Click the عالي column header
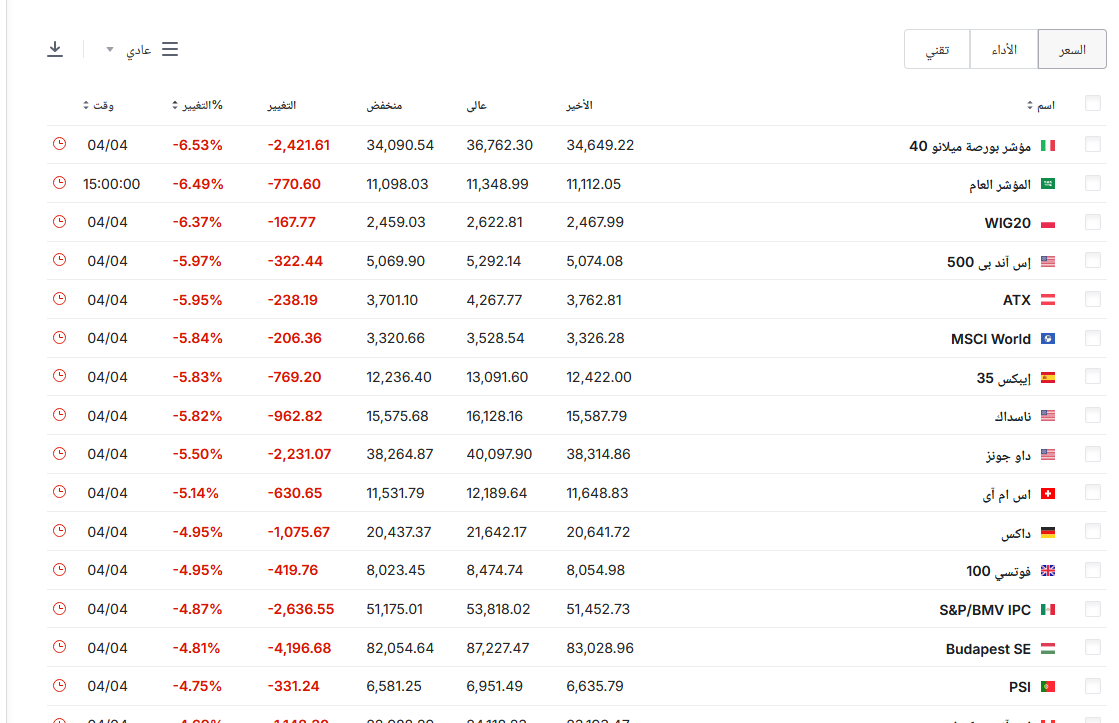This screenshot has width=1119, height=723. [477, 106]
